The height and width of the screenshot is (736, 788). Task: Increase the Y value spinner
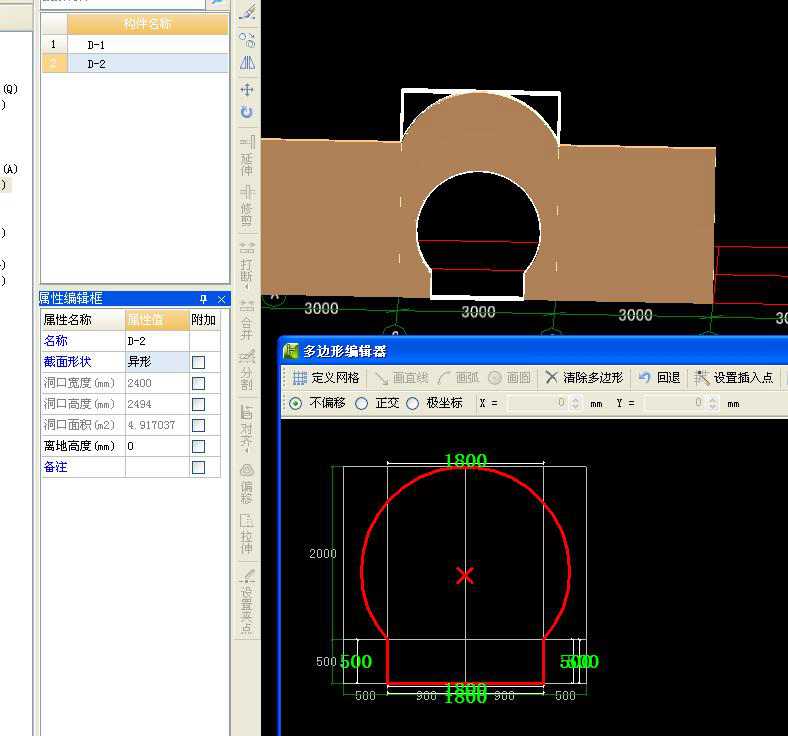pyautogui.click(x=713, y=400)
